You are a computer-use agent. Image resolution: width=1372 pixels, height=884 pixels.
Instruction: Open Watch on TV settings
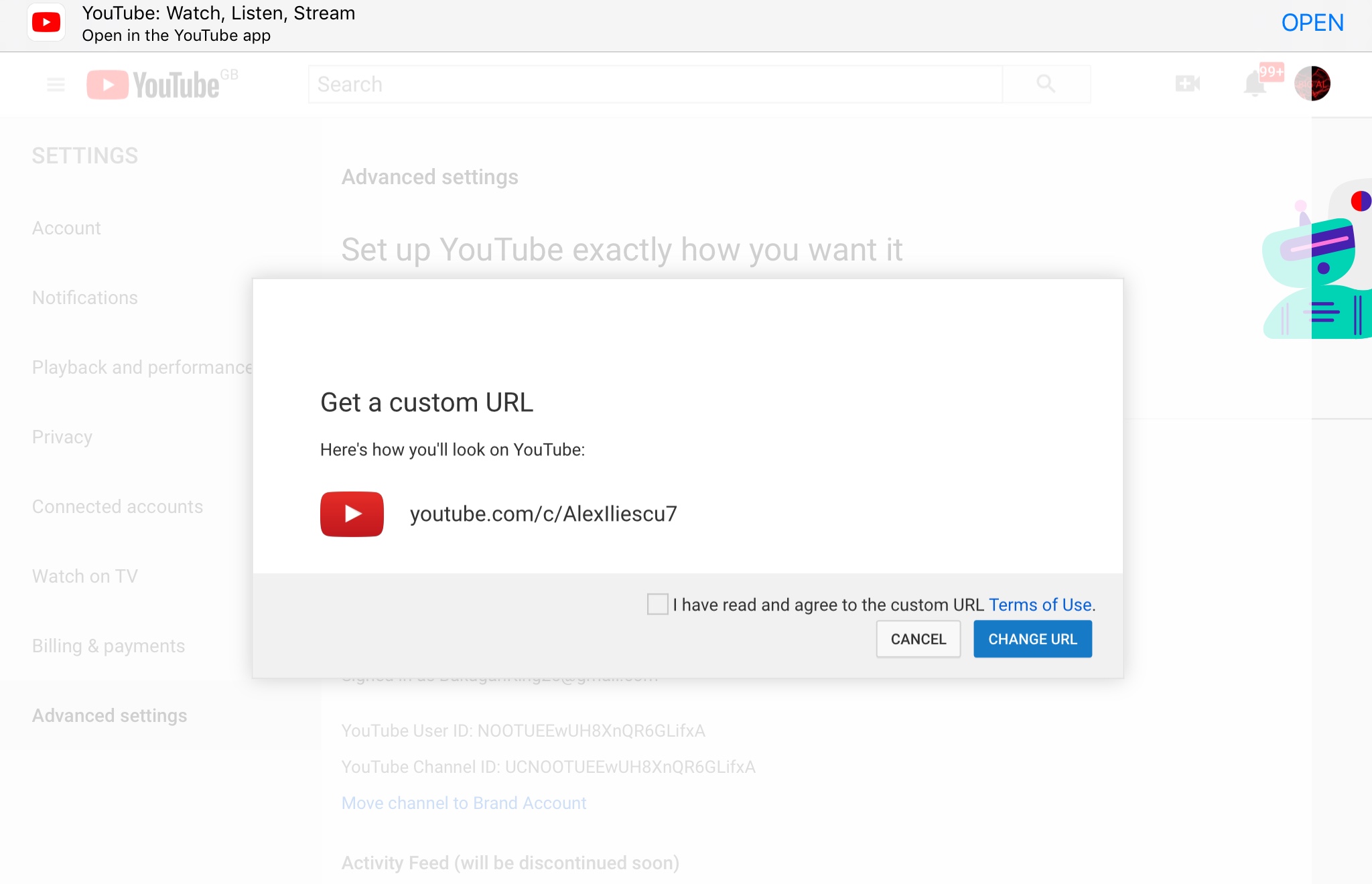(85, 577)
